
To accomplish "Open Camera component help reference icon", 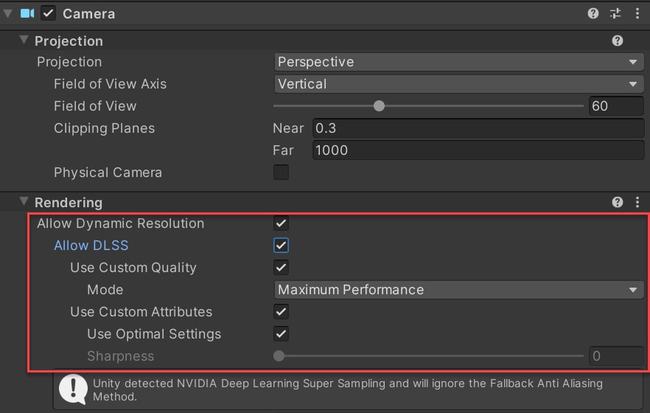I will click(x=594, y=14).
